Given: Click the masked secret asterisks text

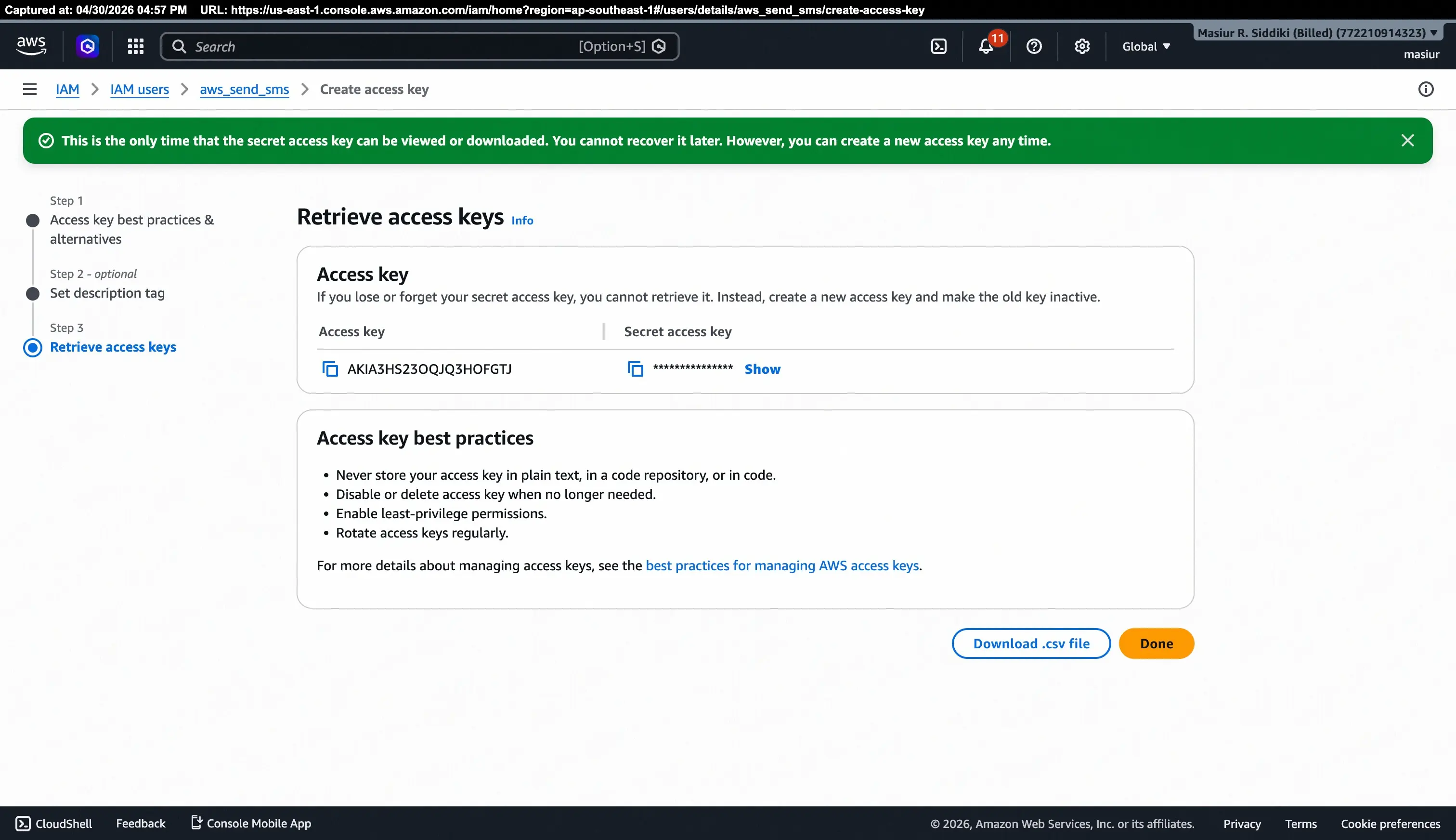Looking at the screenshot, I should (692, 367).
